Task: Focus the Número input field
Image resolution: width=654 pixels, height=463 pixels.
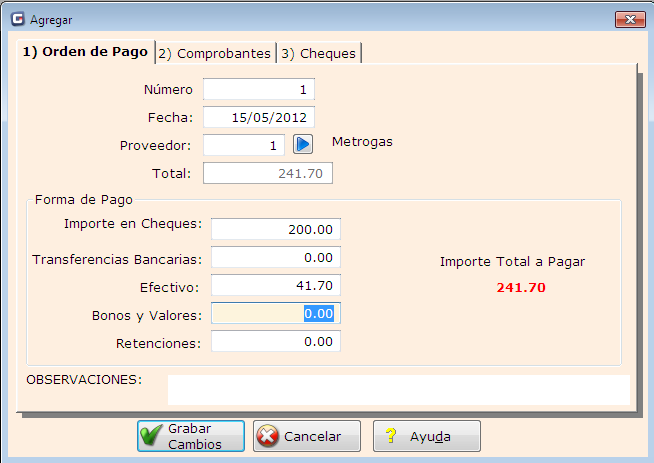Action: (x=259, y=89)
